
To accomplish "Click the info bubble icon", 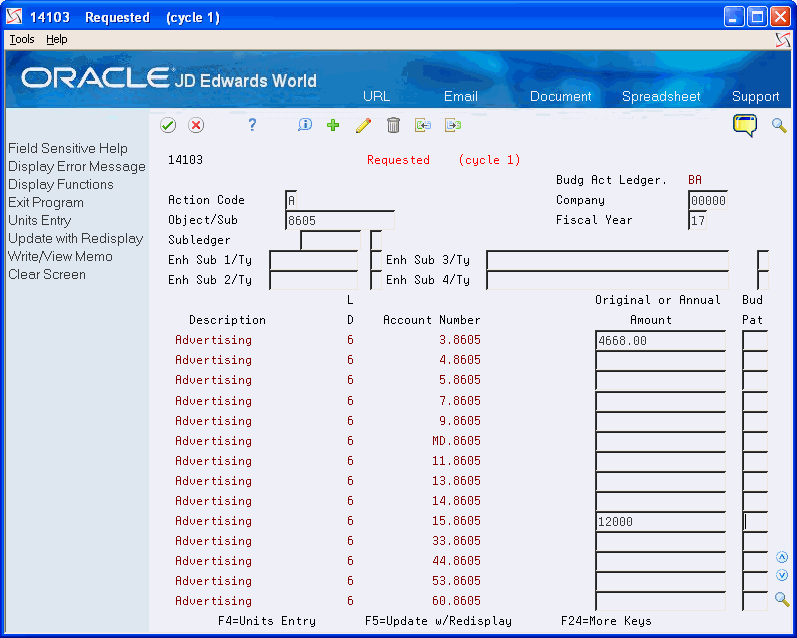I will tap(304, 125).
